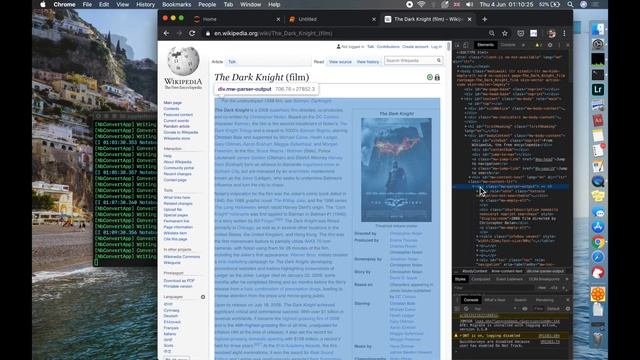Show more DevTools tabs chevron
Screen dimensions: 640x360
523,45
